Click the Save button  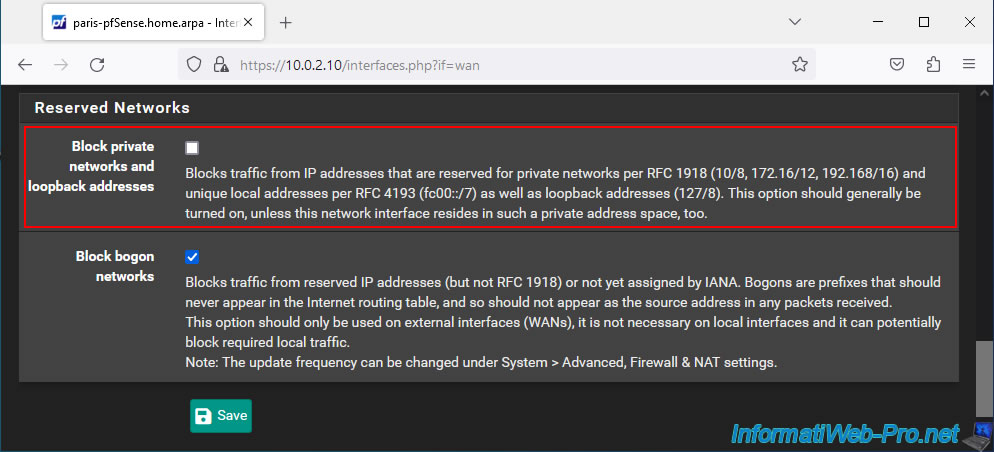221,416
